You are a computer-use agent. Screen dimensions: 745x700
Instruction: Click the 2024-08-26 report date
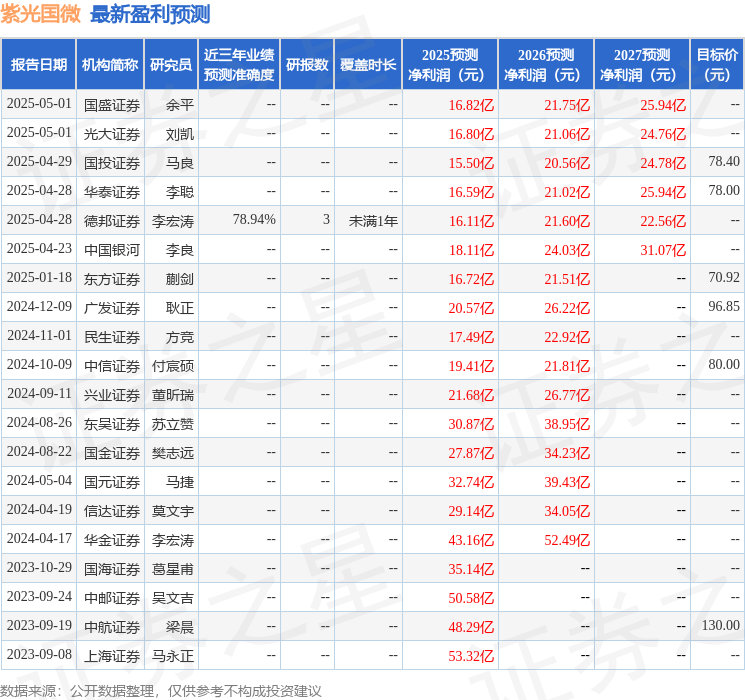click(39, 422)
